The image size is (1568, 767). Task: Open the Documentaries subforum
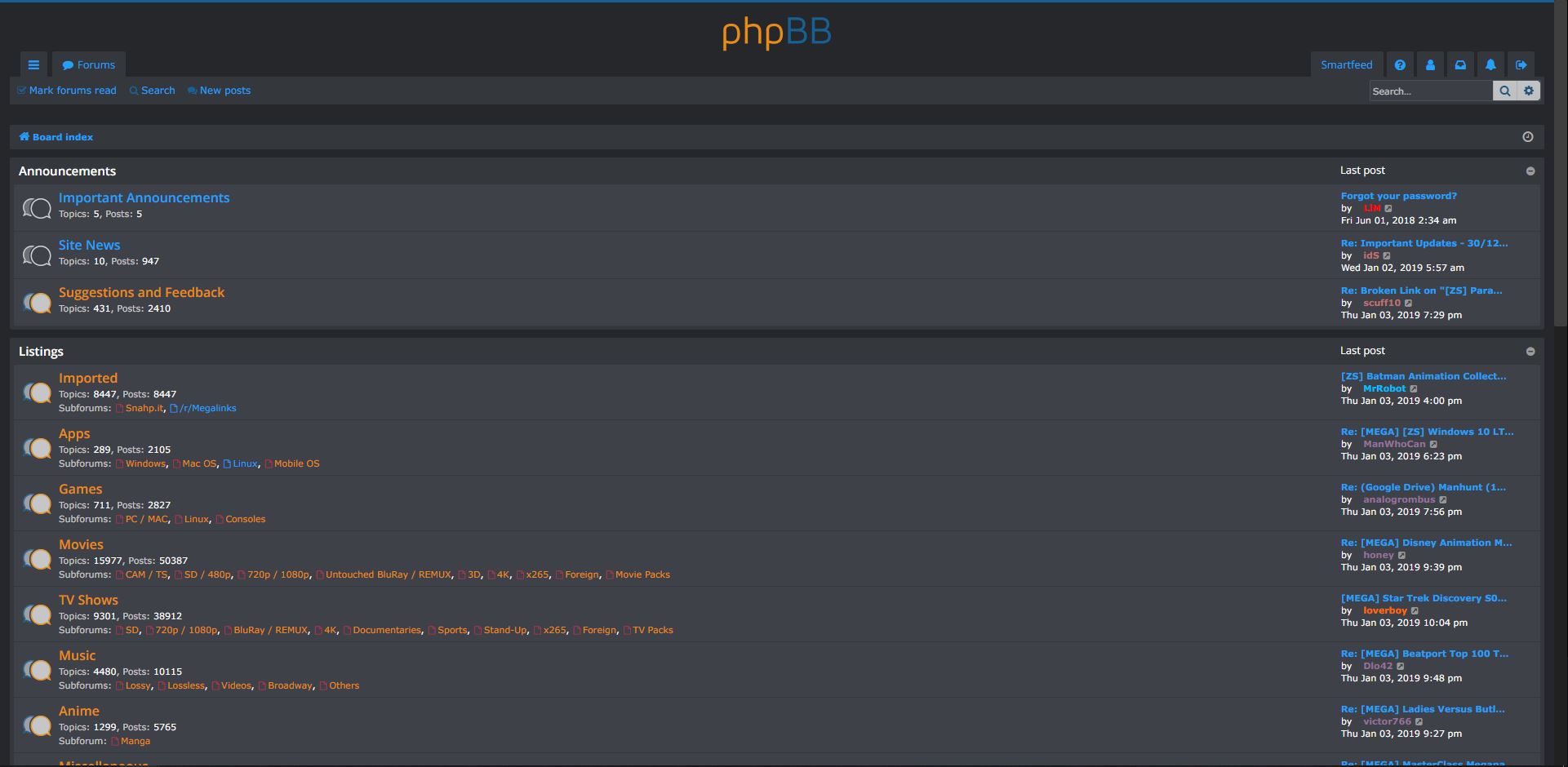click(383, 630)
